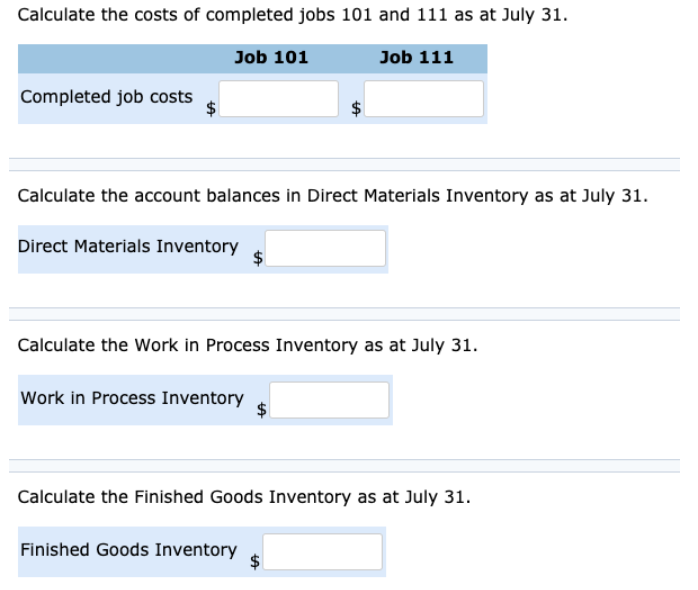Click the dollar sign before Job 101 field
This screenshot has height=590, width=698.
[x=211, y=108]
